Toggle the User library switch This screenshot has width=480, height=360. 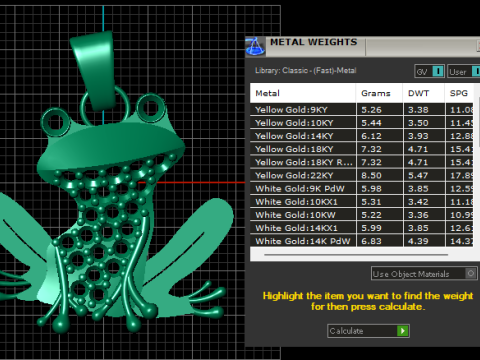[476, 71]
